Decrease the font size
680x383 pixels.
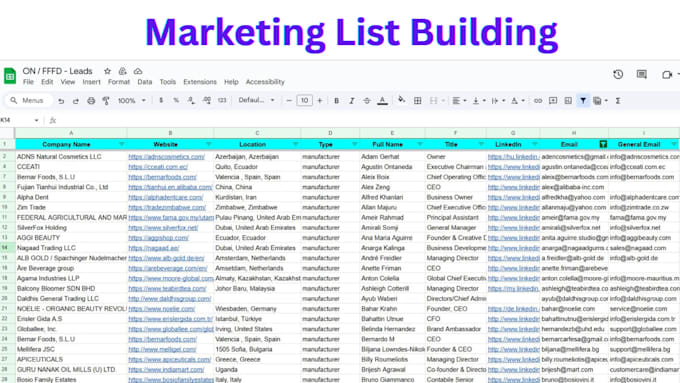pos(289,100)
